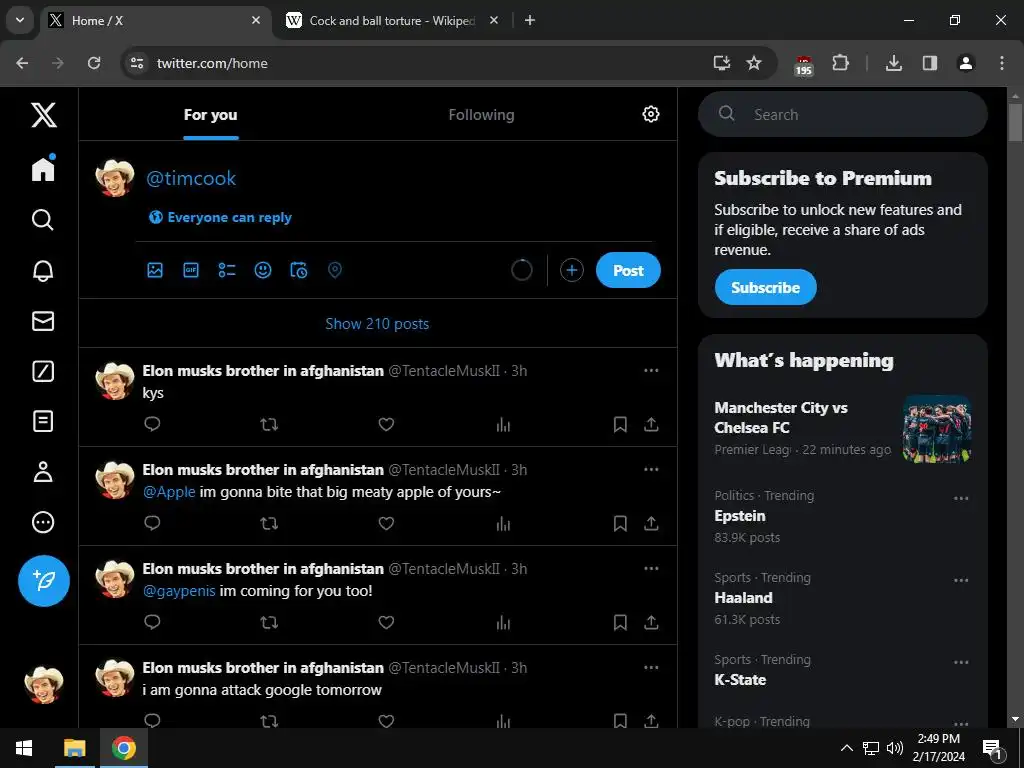Click the character count progress circle
The width and height of the screenshot is (1024, 768).
click(x=522, y=270)
